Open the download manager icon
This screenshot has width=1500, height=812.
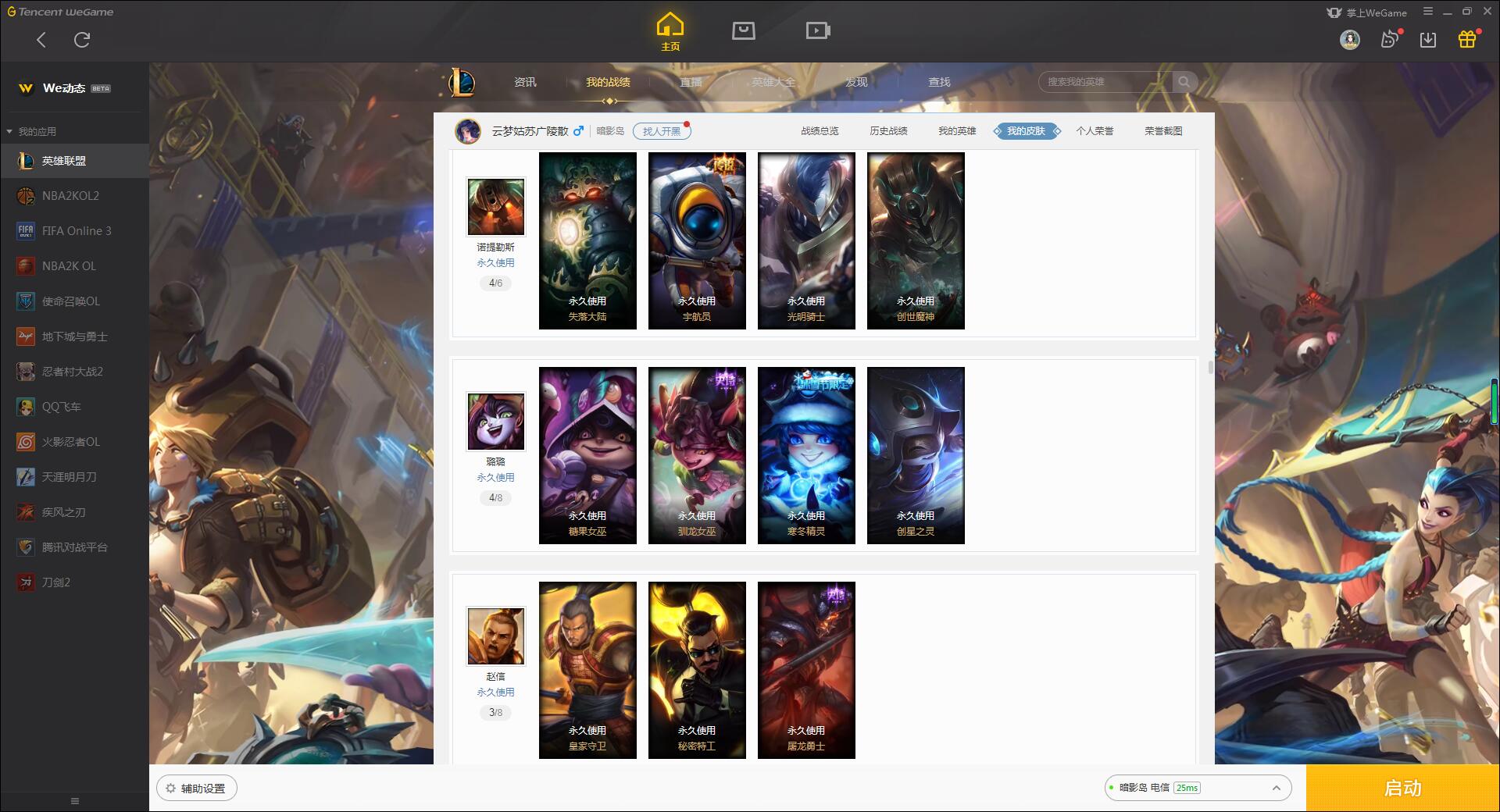tap(1428, 39)
